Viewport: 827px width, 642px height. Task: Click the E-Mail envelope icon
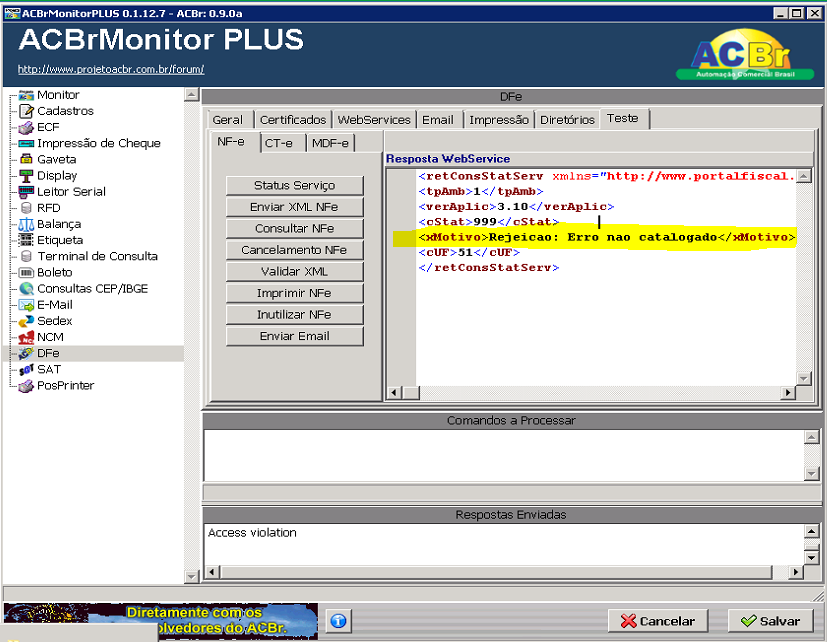26,305
